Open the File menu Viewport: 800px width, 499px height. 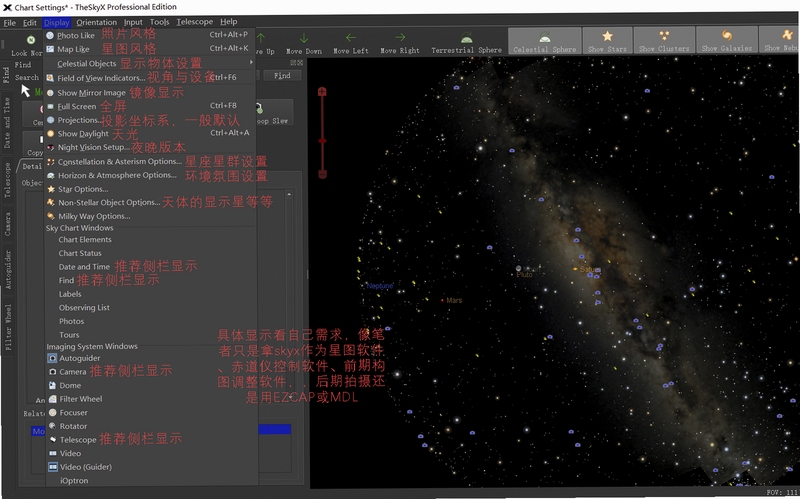[9, 22]
